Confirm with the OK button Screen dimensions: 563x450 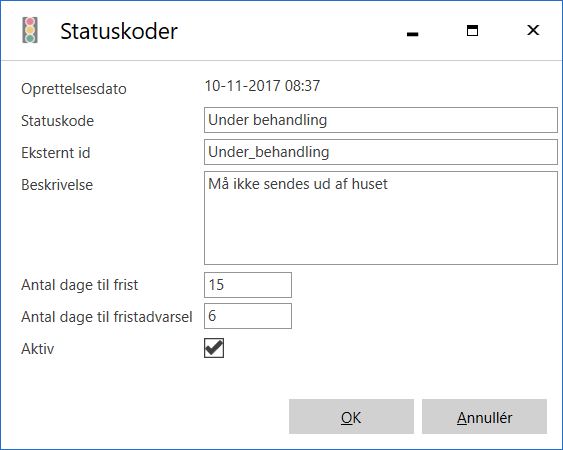(351, 417)
